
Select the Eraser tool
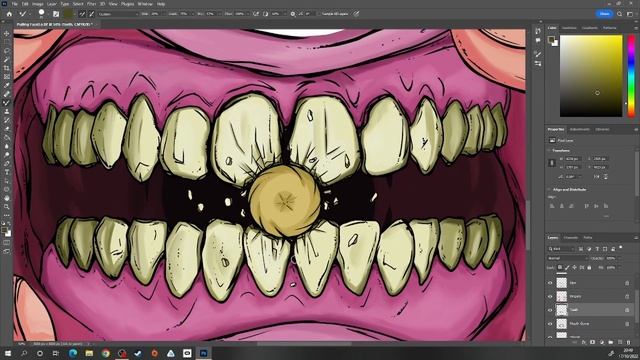coord(7,129)
